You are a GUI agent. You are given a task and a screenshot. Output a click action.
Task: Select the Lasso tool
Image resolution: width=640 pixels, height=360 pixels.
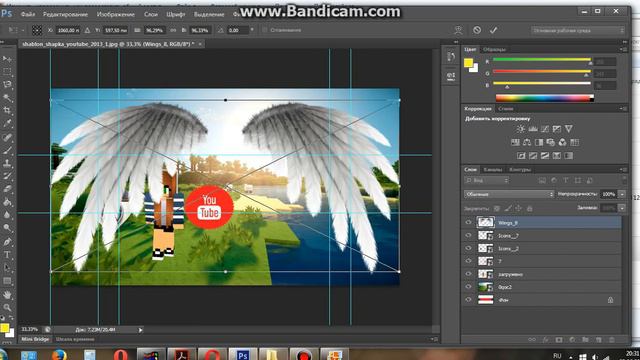pyautogui.click(x=7, y=84)
